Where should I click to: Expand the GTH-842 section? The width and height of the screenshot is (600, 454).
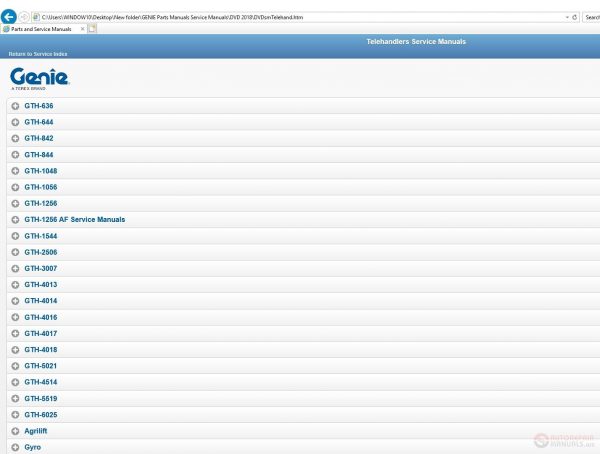pos(303,138)
